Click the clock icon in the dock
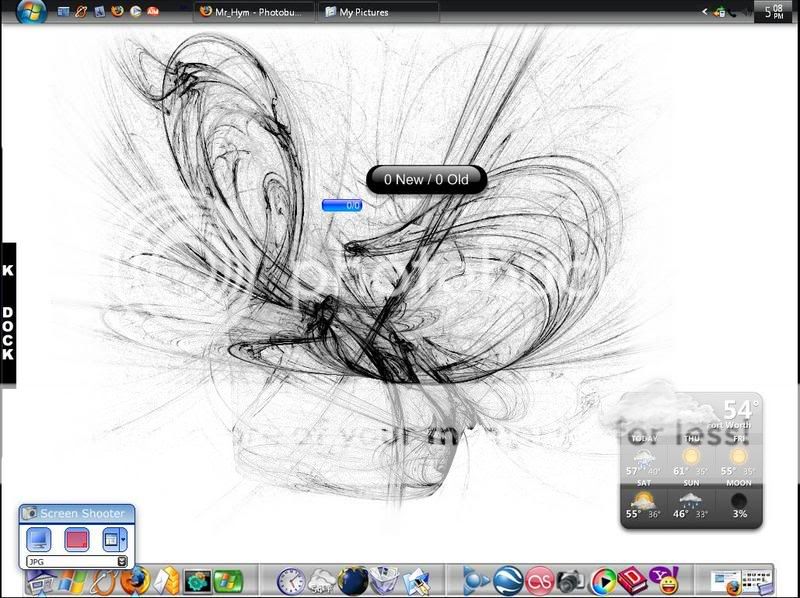Screen dimensions: 800x598 290,580
